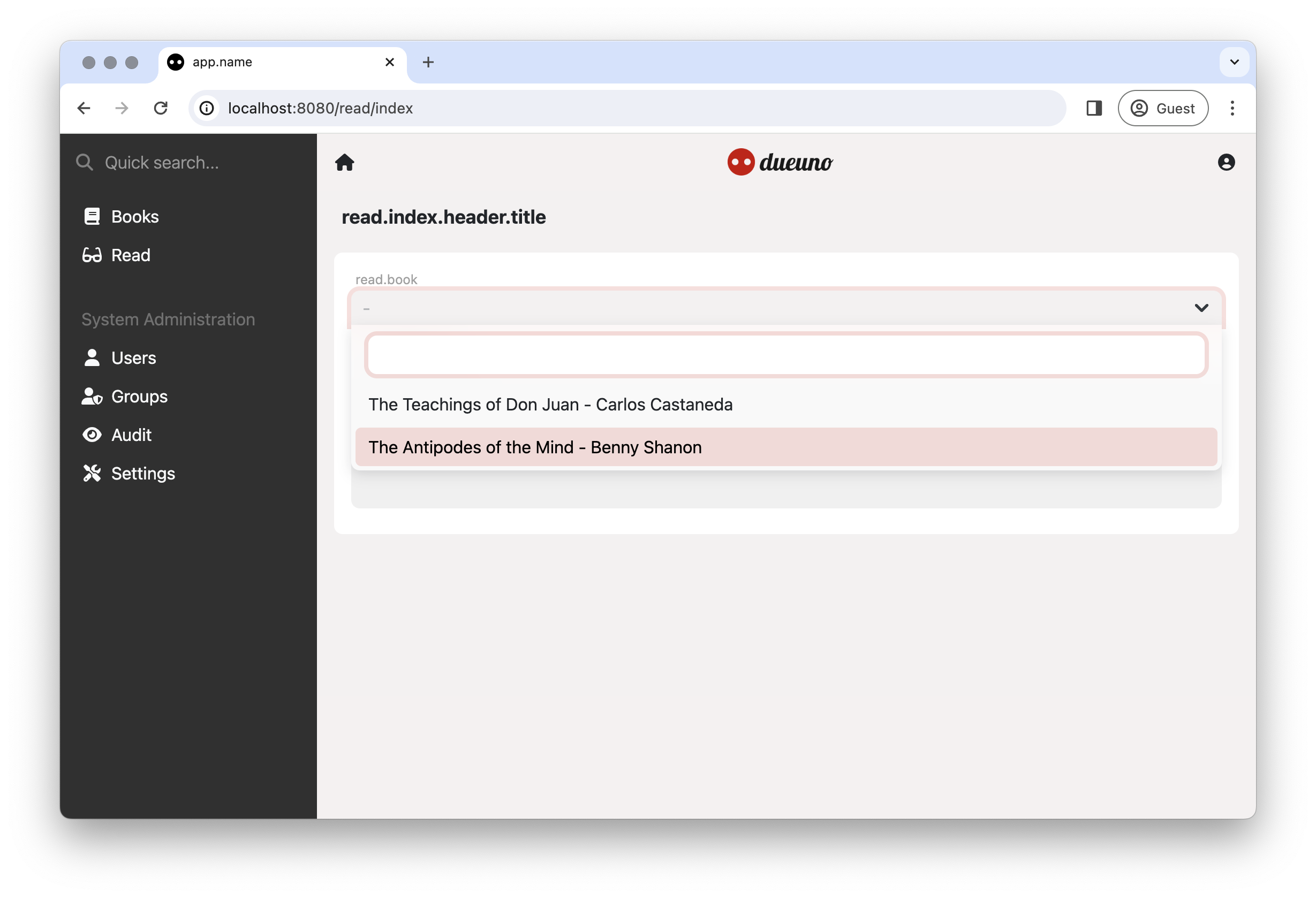1316x898 pixels.
Task: Expand the read.book dropdown menu
Action: (x=786, y=307)
